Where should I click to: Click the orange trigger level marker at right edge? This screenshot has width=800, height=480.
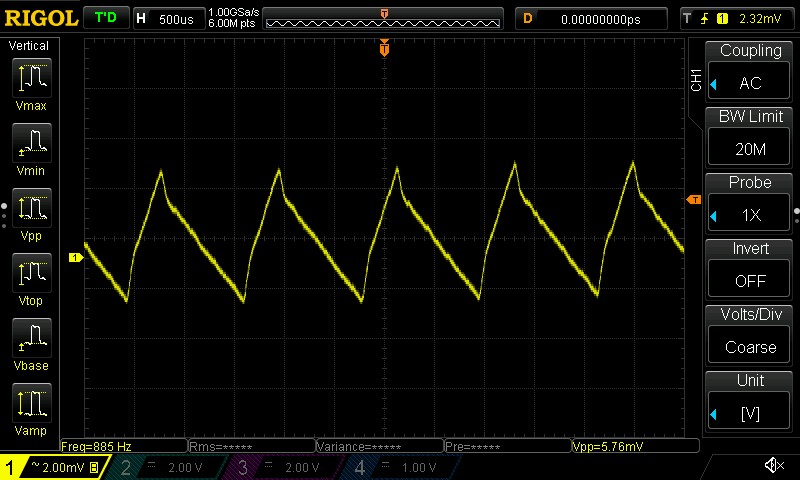pos(694,199)
